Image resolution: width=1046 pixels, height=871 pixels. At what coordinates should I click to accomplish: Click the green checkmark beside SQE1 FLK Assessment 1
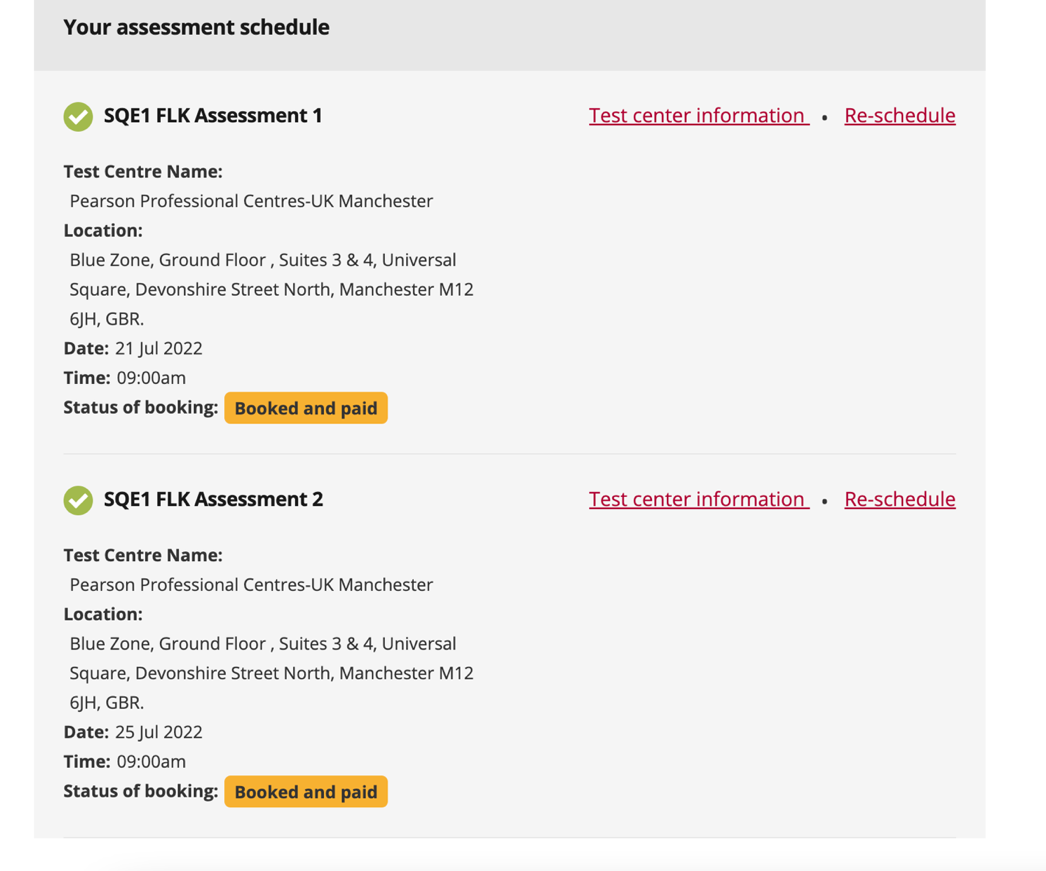point(78,117)
